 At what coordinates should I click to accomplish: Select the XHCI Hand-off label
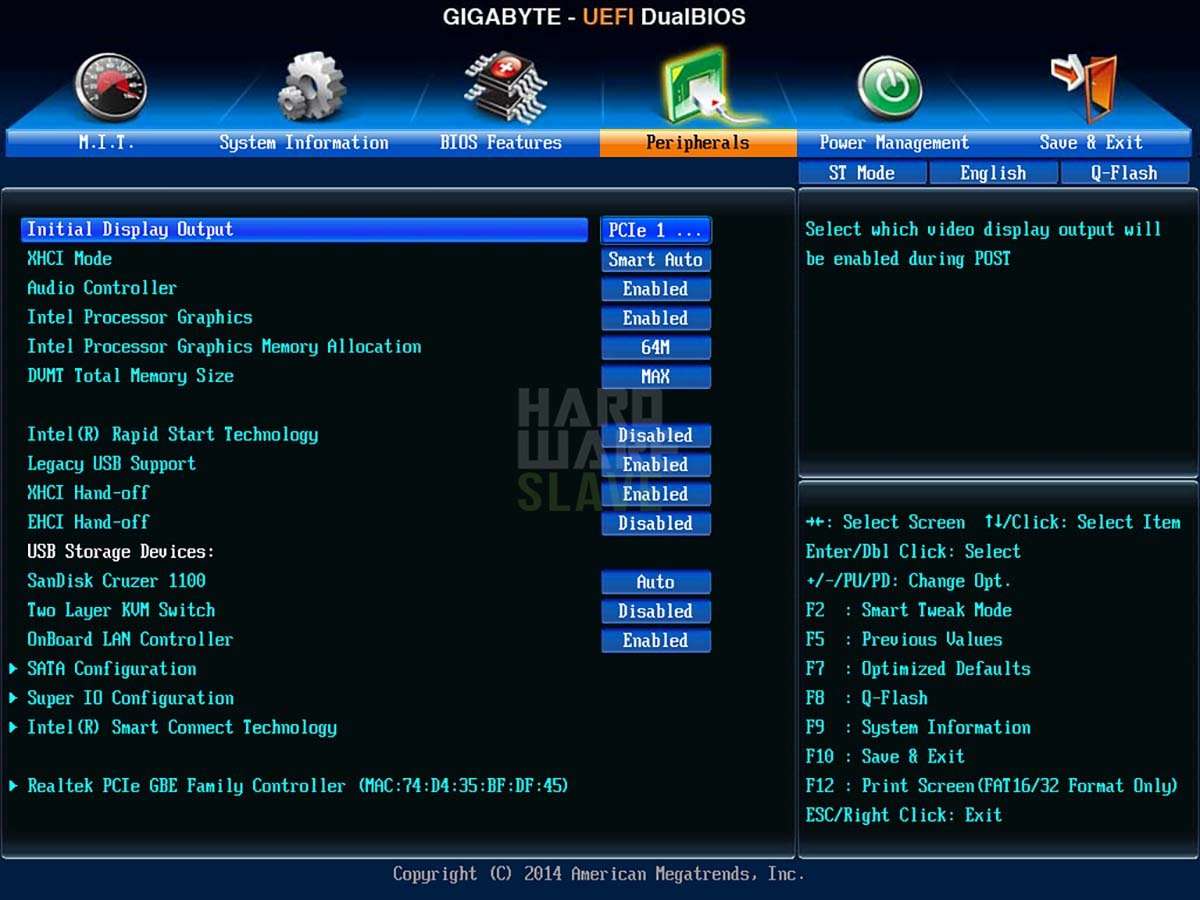[88, 493]
